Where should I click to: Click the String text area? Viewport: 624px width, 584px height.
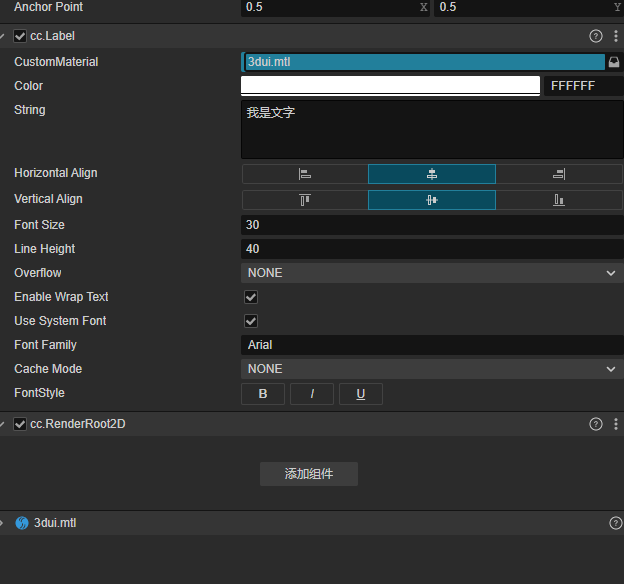click(432, 130)
